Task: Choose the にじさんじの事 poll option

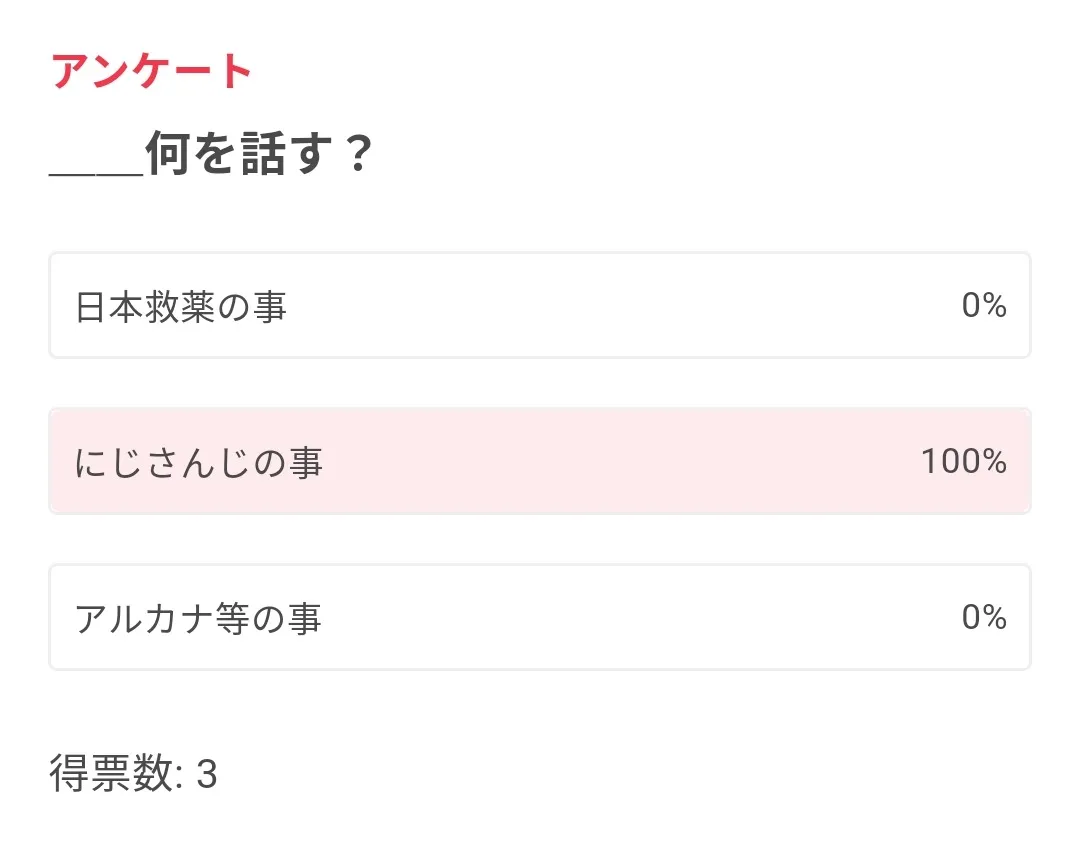Action: (539, 461)
